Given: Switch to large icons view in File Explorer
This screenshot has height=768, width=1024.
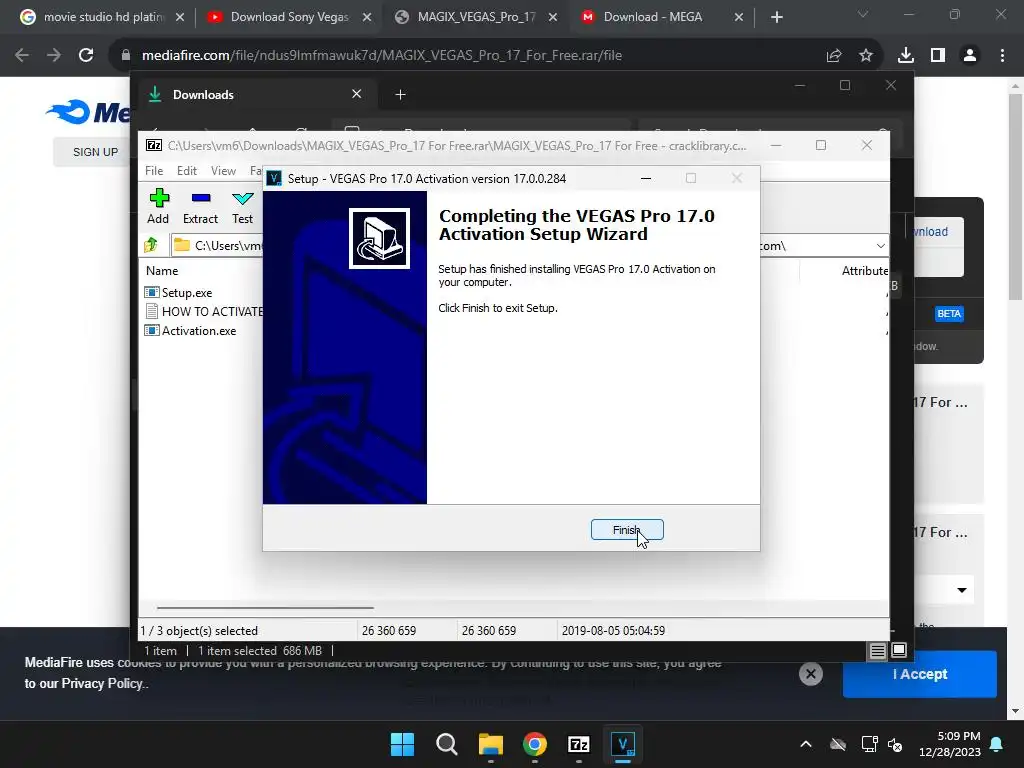Looking at the screenshot, I should coord(899,650).
